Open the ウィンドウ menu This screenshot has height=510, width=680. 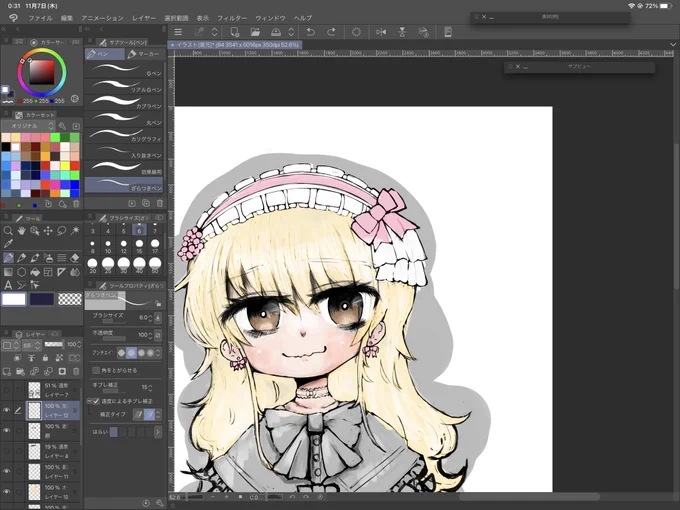click(x=270, y=18)
